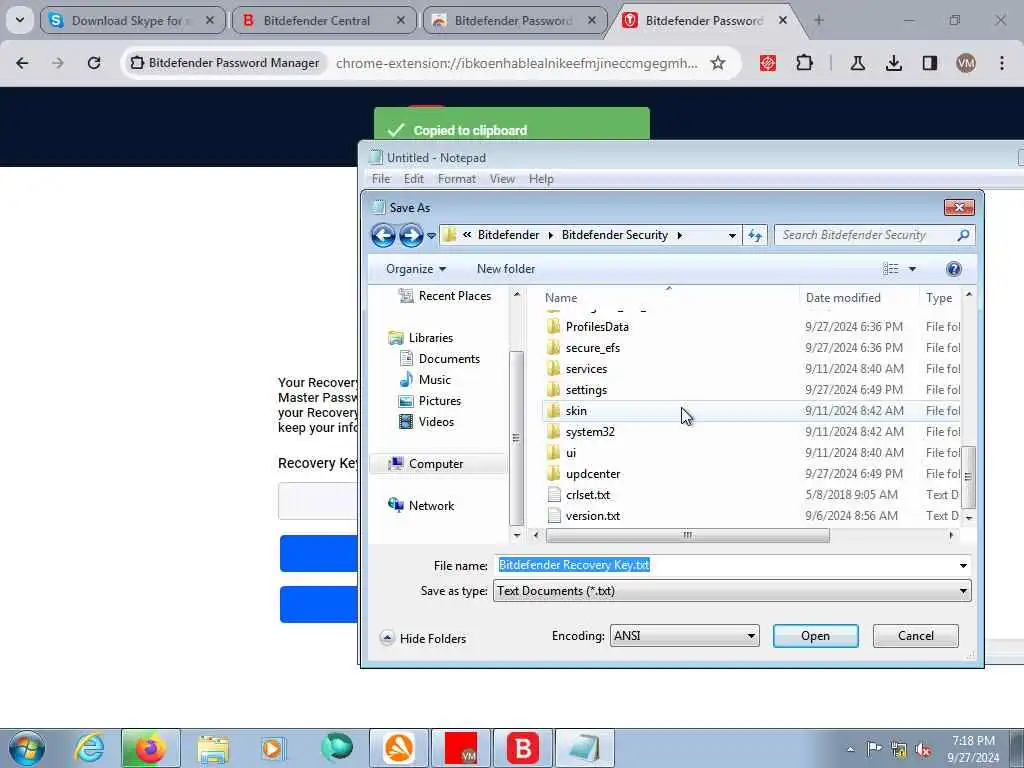1024x768 pixels.
Task: Open Chrome Labs flask icon
Action: [x=857, y=63]
